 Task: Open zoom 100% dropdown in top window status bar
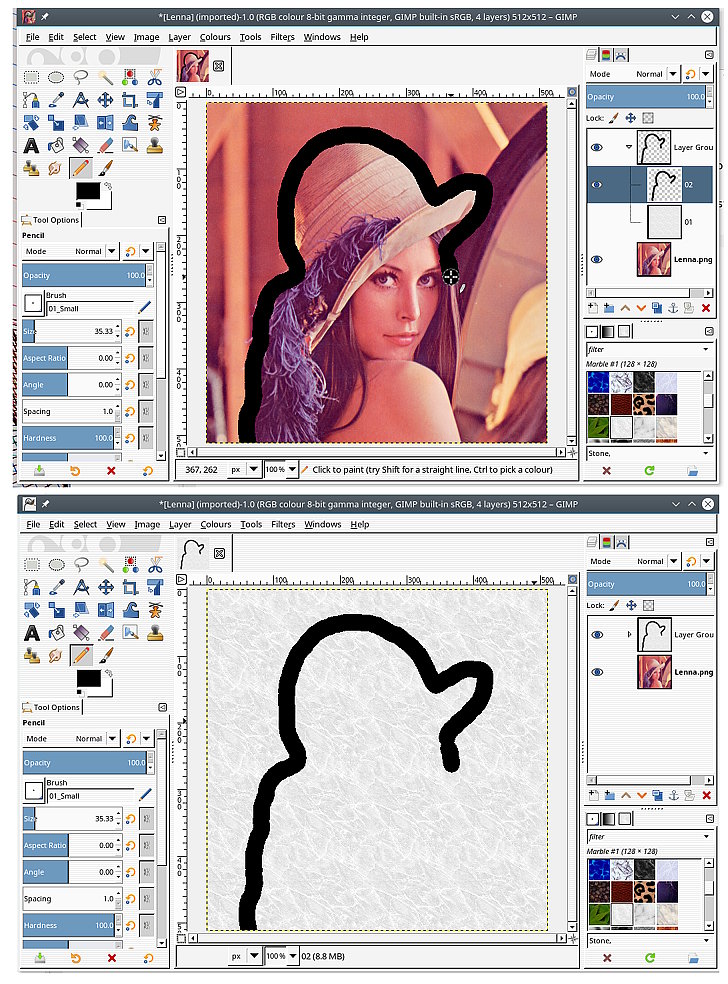(281, 469)
